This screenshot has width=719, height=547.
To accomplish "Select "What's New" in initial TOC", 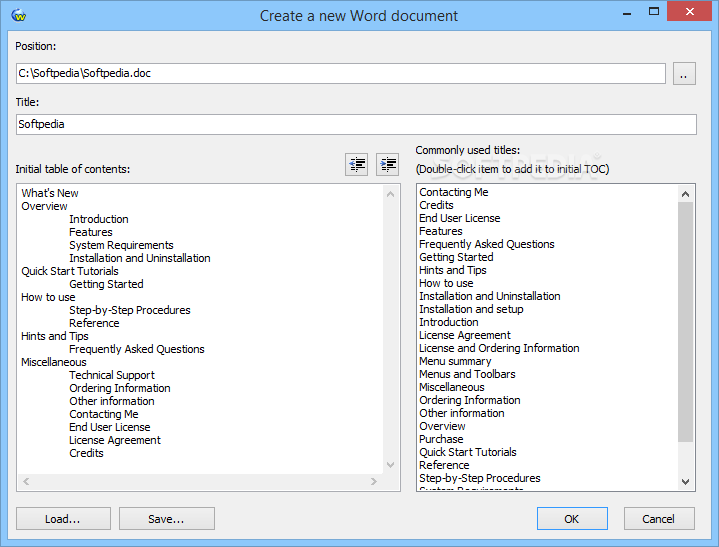I will point(50,193).
